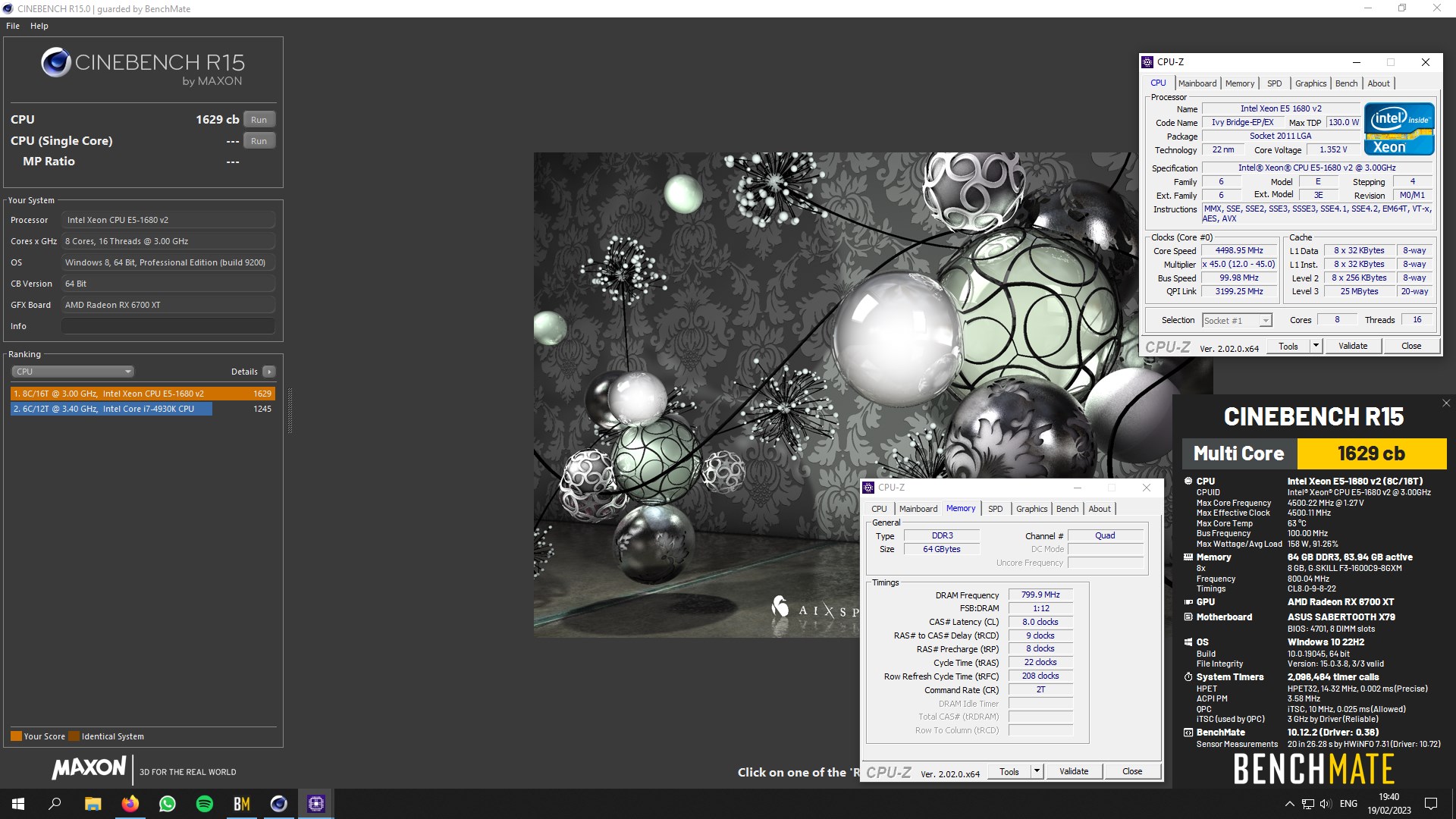
Task: Open SPD tab in Memory window
Action: coord(995,509)
